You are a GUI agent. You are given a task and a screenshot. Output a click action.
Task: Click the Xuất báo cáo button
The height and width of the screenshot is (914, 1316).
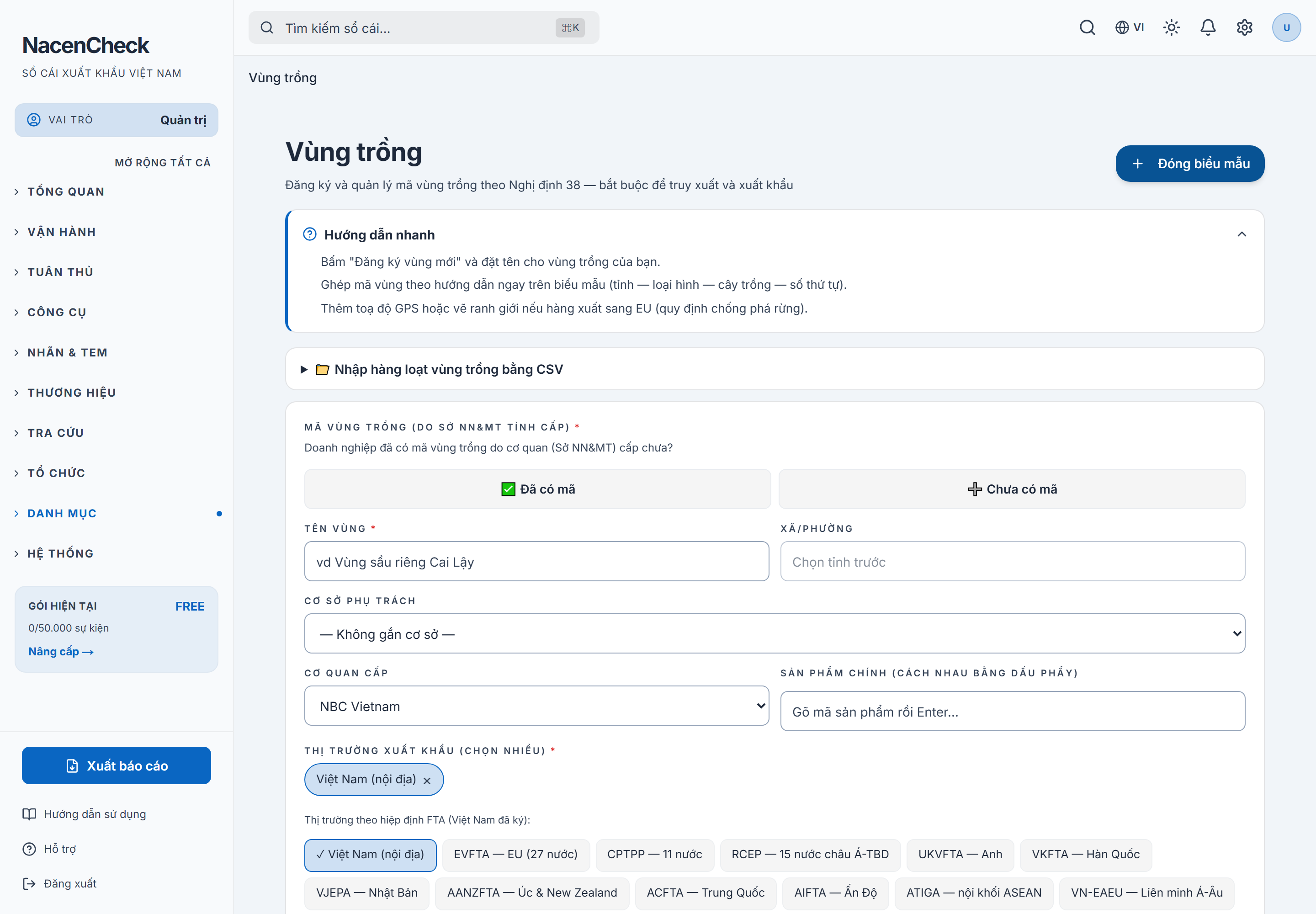(116, 765)
